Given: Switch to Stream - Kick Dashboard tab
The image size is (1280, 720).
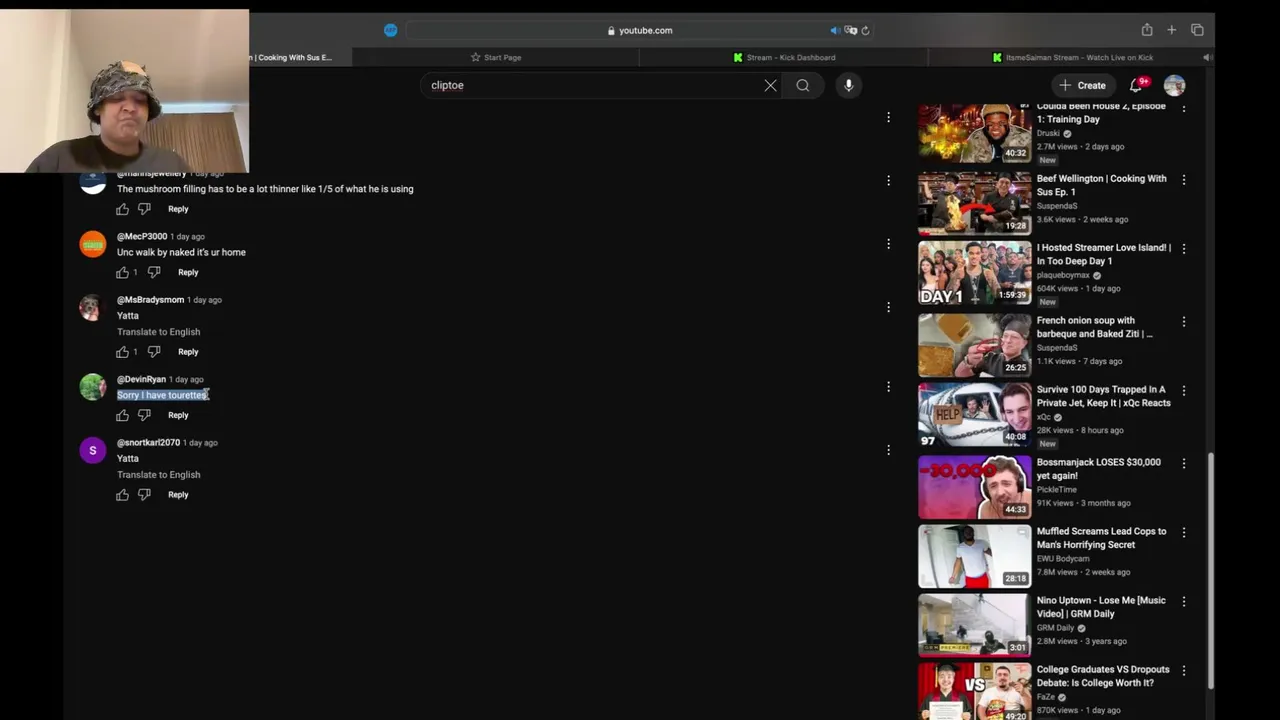Looking at the screenshot, I should click(784, 57).
